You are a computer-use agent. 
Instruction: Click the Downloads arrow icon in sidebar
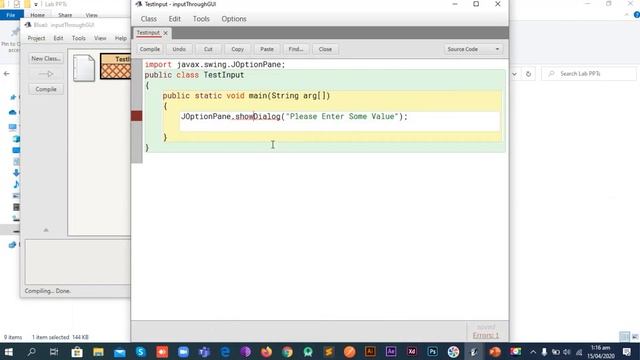pyautogui.click(x=16, y=173)
